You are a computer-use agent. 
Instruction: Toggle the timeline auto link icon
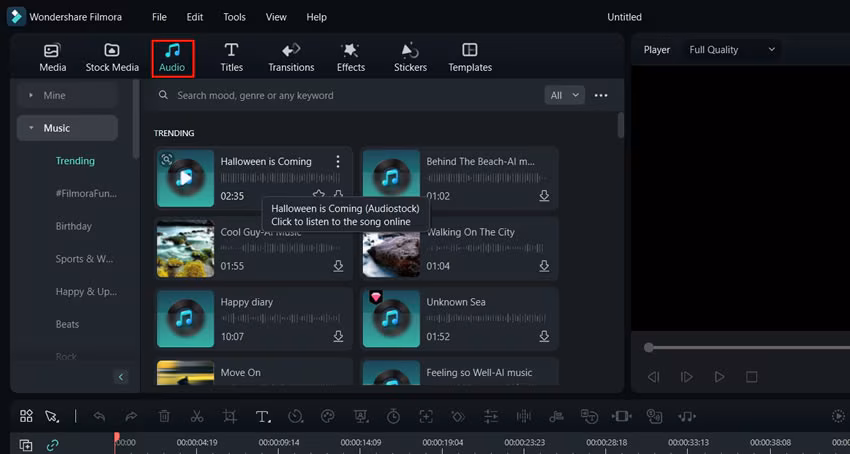[x=53, y=446]
